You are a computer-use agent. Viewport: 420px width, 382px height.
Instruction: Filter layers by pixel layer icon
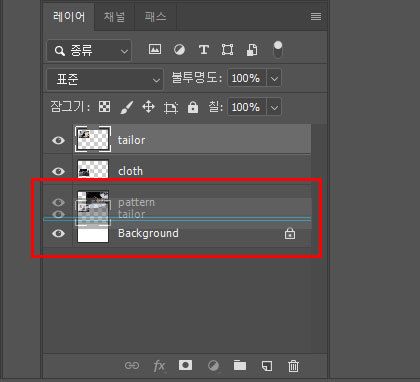click(155, 49)
